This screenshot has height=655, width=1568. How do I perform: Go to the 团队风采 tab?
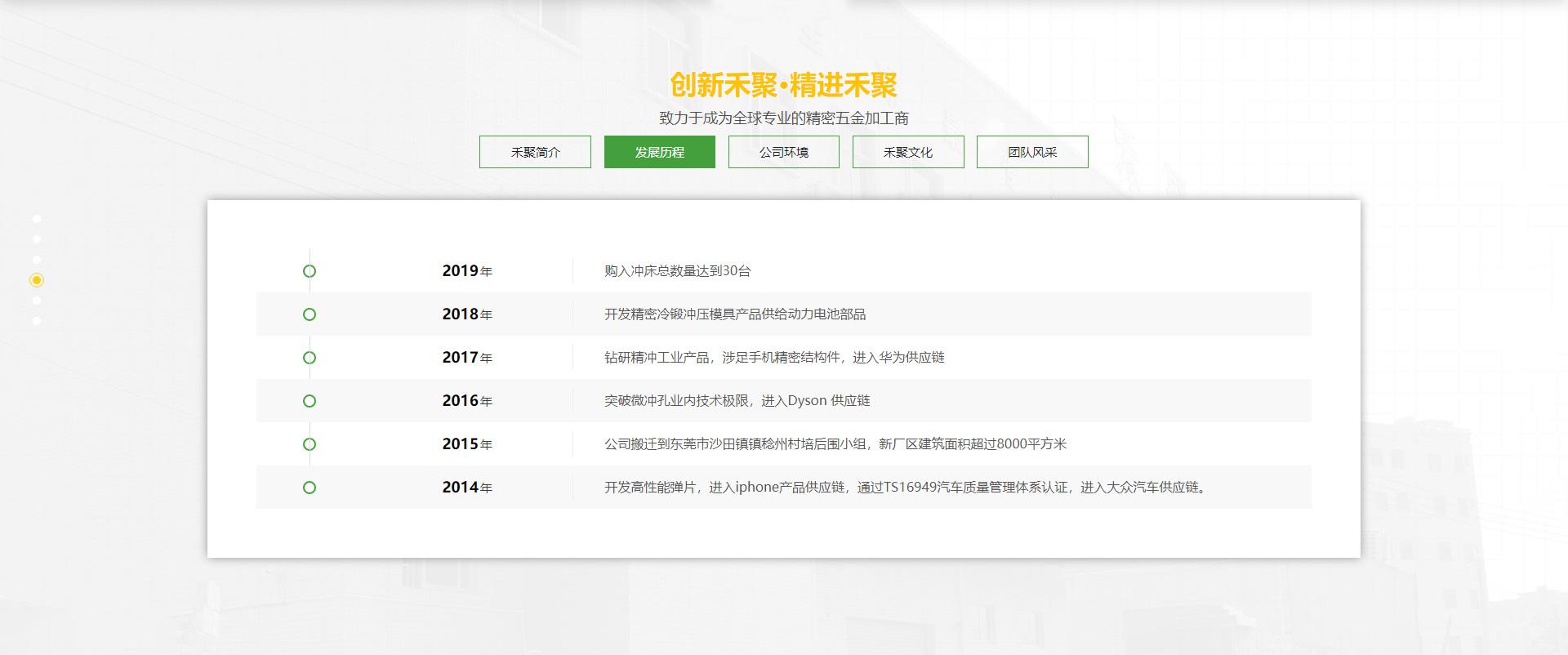(1032, 152)
